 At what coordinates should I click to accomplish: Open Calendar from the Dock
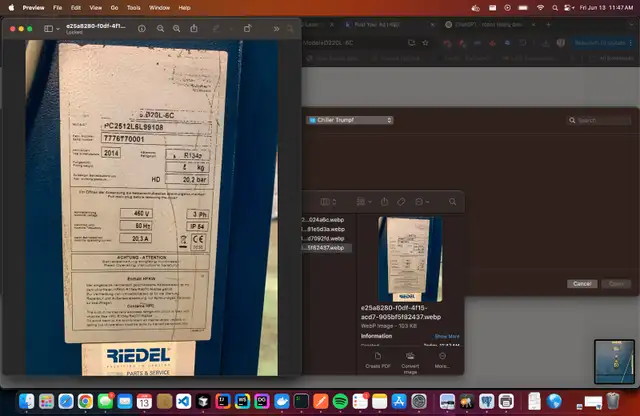tap(144, 402)
